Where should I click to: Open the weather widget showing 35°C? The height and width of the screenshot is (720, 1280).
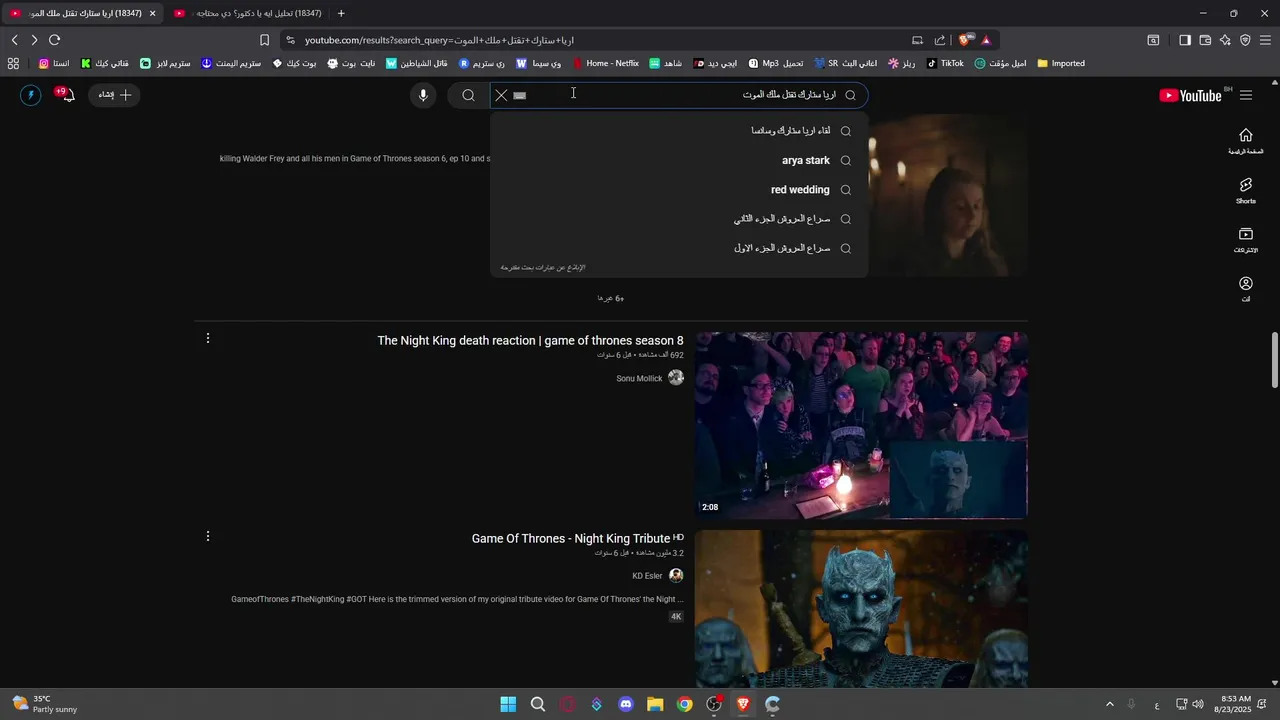tap(44, 704)
